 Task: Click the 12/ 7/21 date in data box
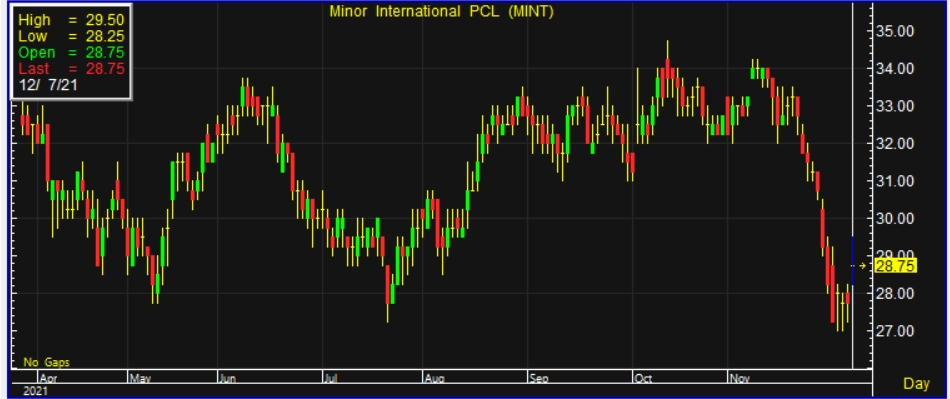[47, 85]
